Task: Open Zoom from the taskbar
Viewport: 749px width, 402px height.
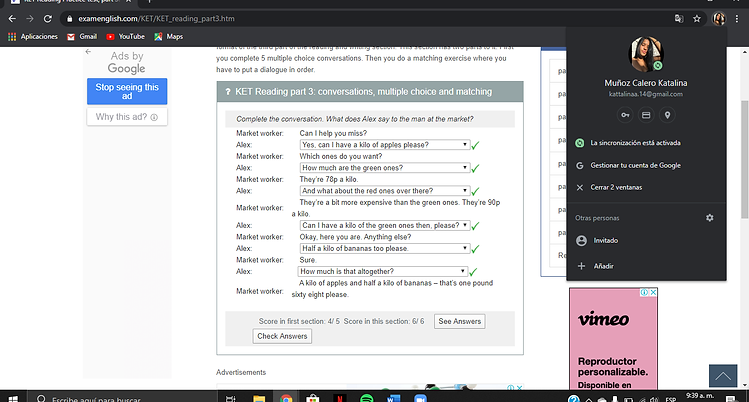Action: 420,398
